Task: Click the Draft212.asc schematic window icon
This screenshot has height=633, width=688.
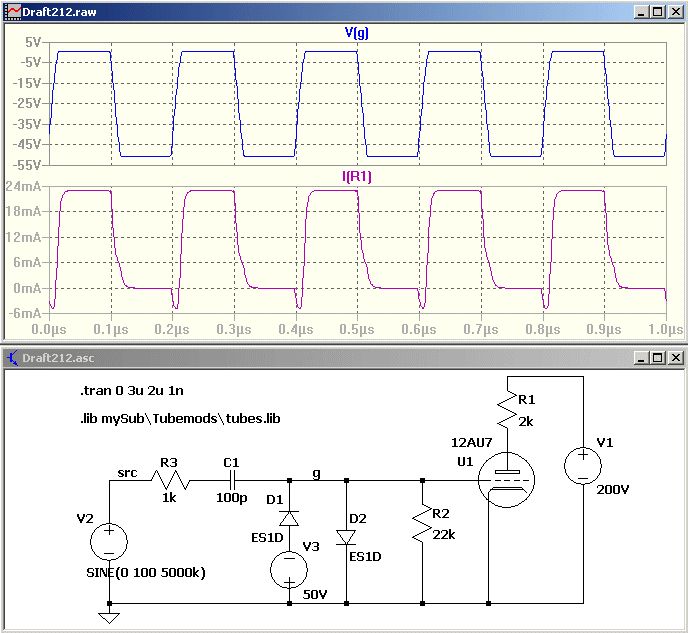Action: (x=13, y=358)
